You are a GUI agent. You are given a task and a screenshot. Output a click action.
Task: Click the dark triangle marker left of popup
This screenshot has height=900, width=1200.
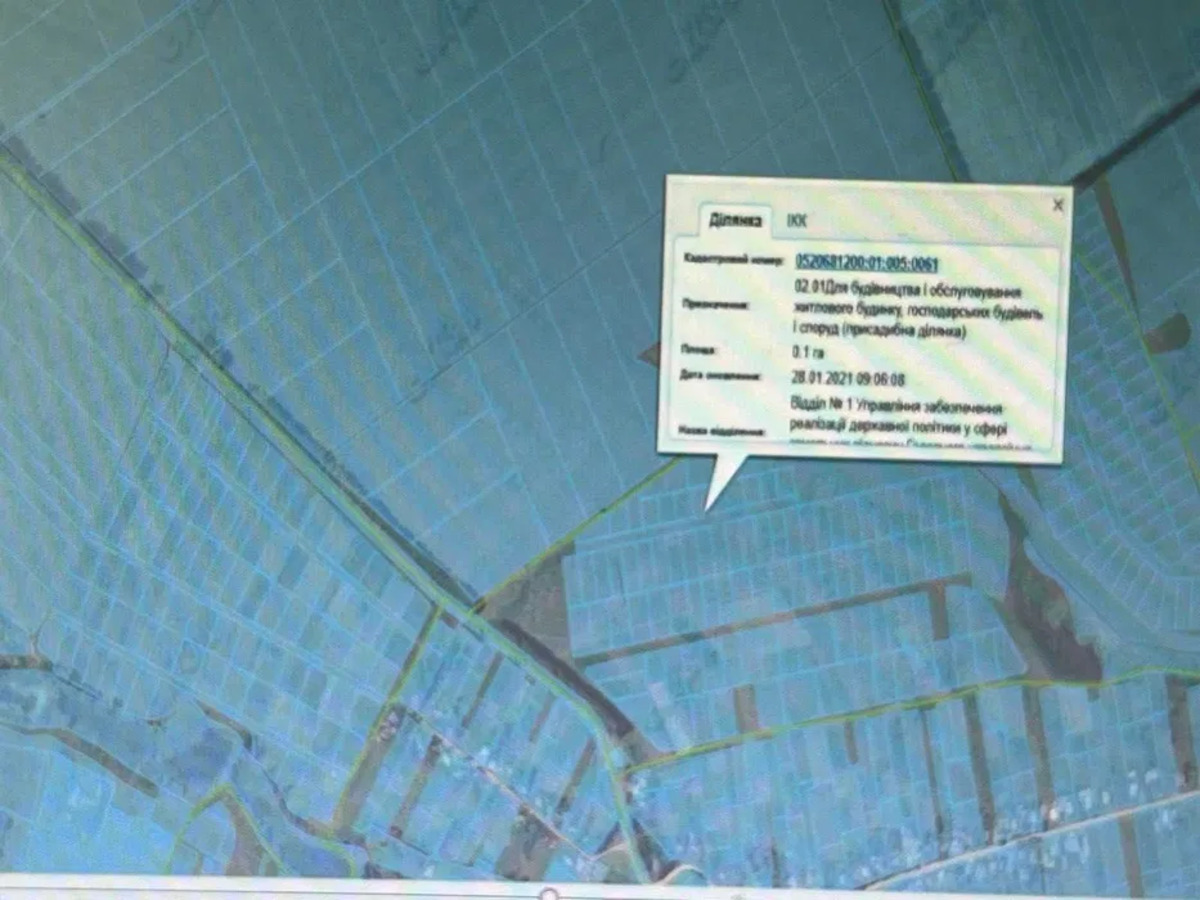[650, 353]
